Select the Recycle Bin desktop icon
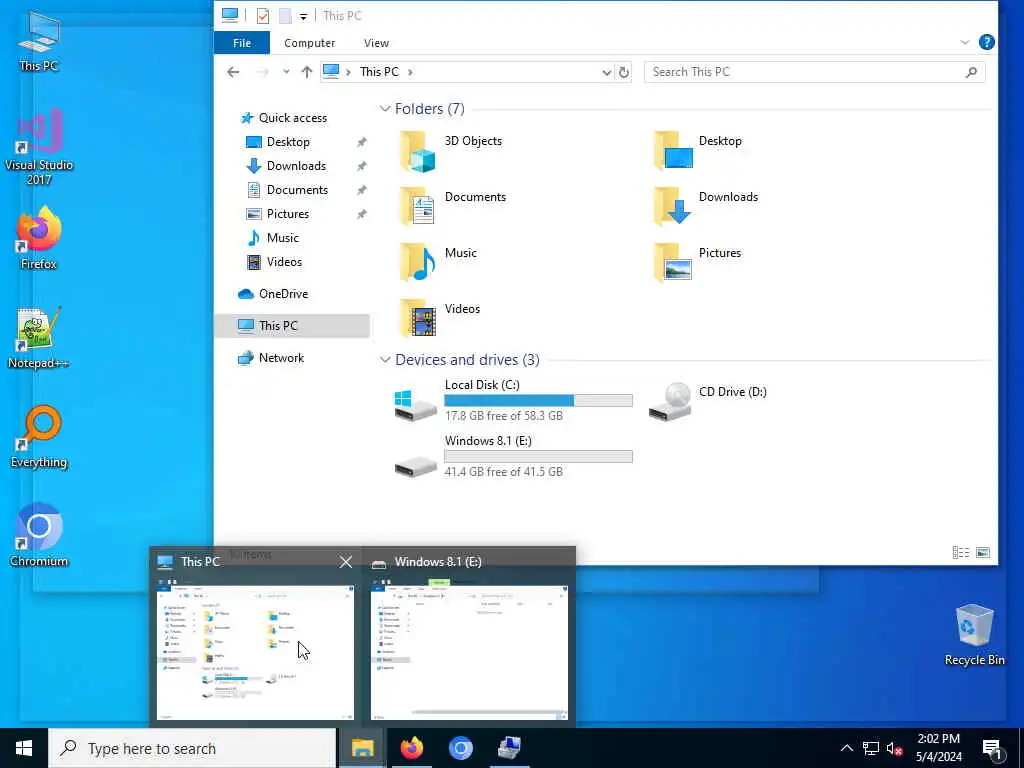The width and height of the screenshot is (1024, 768). (974, 635)
